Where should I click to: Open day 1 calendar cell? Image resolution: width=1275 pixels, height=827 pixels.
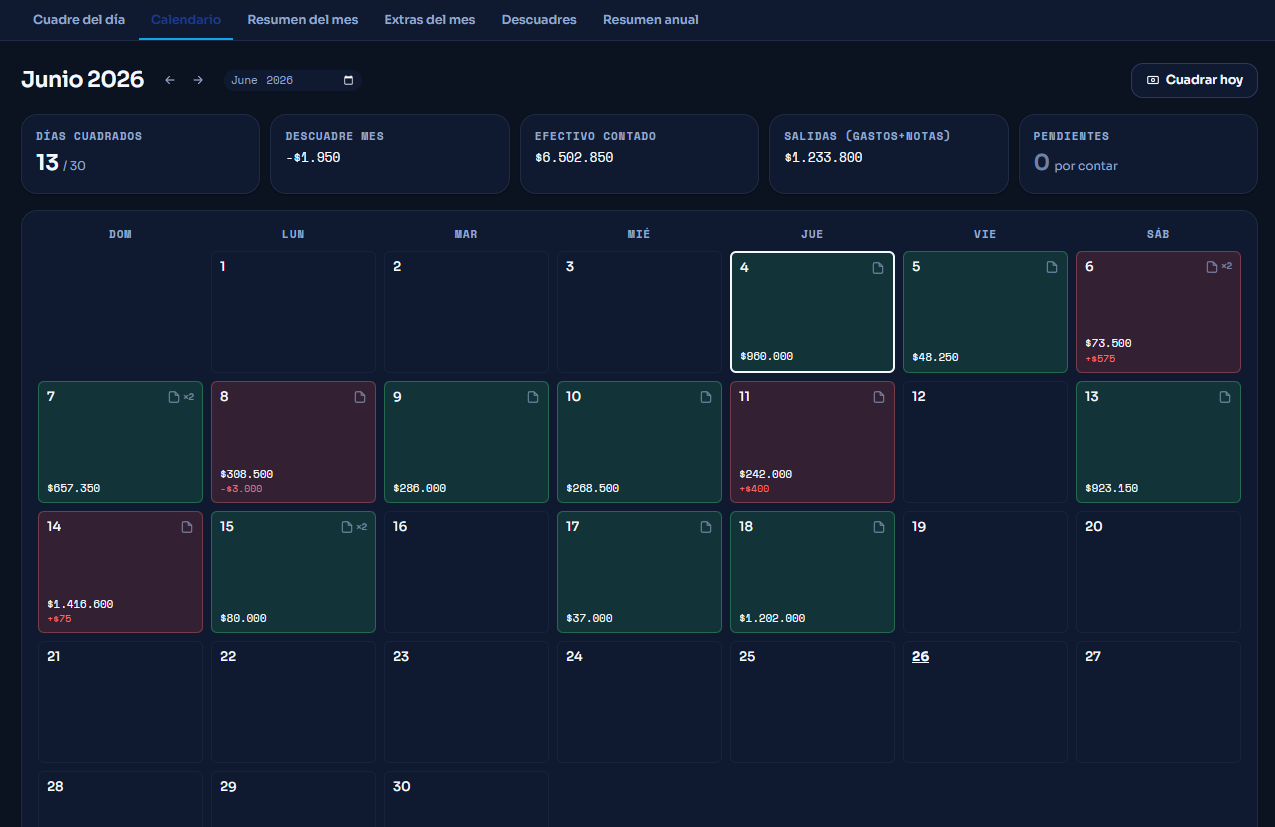[293, 312]
